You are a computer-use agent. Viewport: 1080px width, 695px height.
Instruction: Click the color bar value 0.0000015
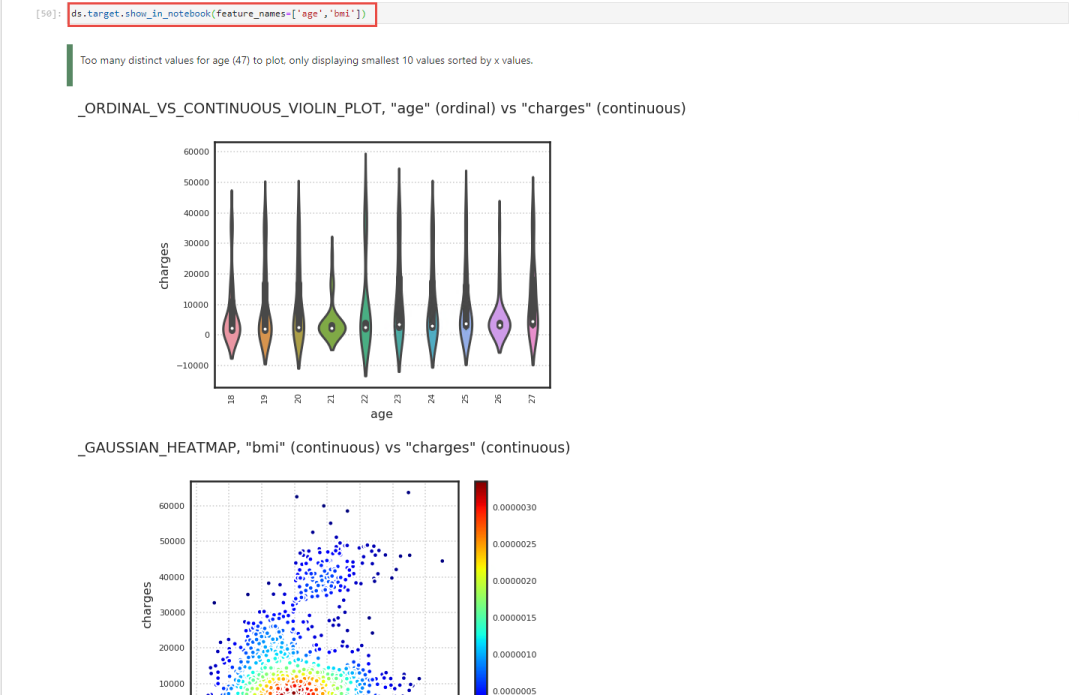pyautogui.click(x=515, y=618)
